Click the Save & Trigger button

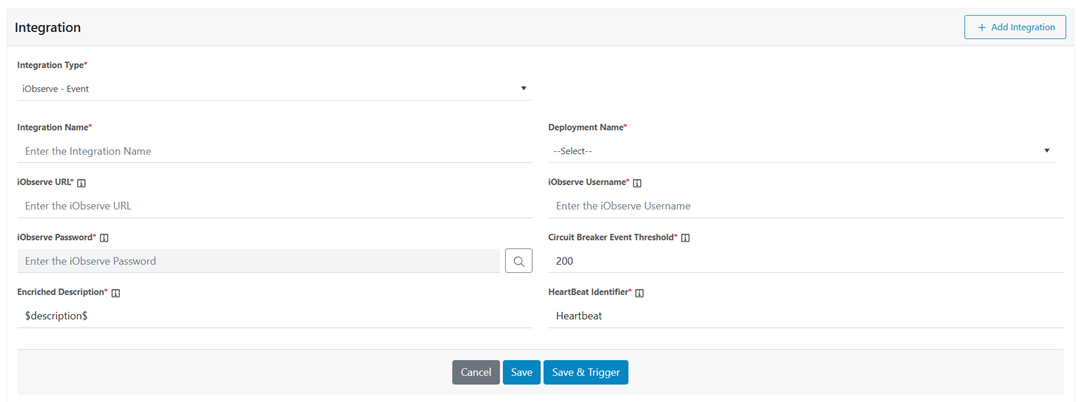(x=585, y=373)
